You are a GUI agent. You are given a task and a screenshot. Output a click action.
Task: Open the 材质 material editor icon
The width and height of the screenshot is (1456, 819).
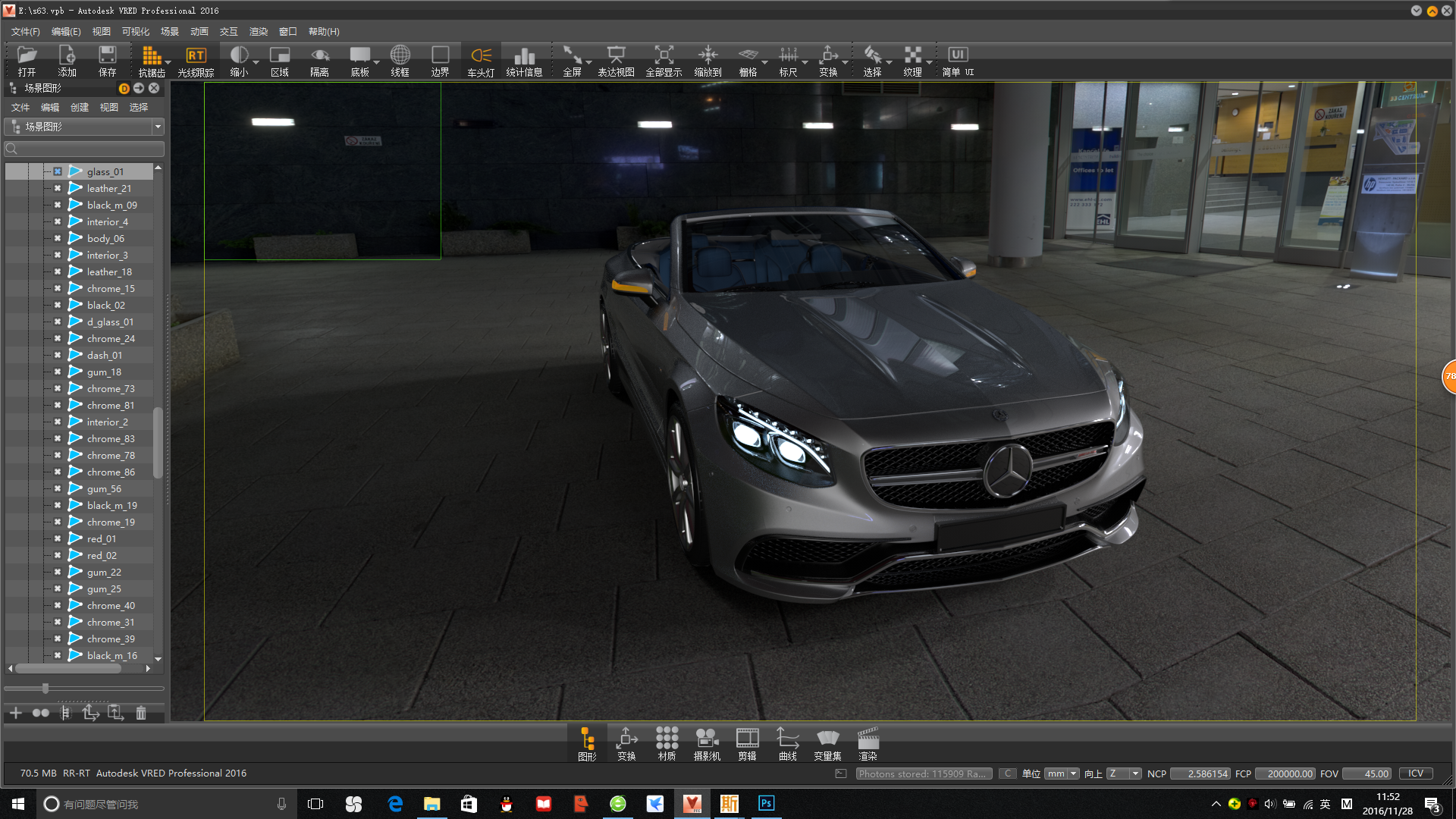[x=667, y=739]
